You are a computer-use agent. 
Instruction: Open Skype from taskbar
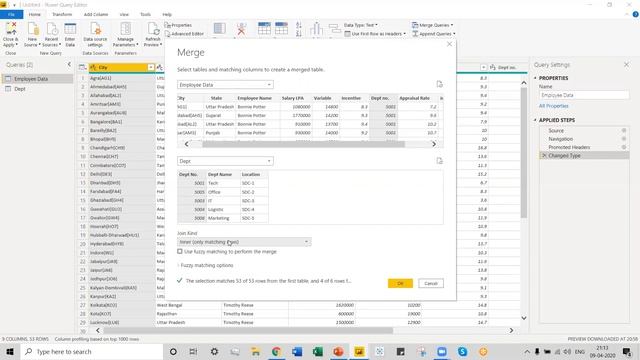point(462,351)
